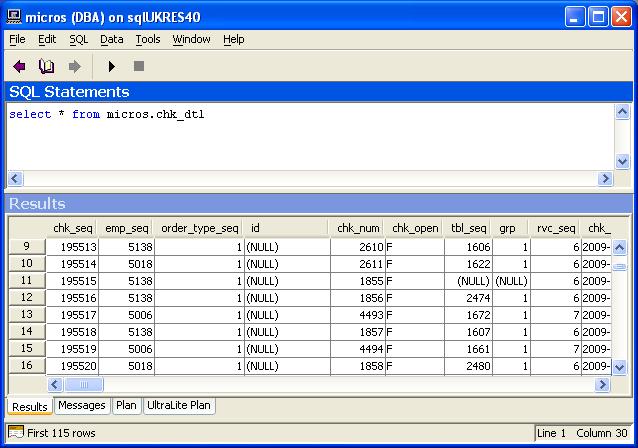
Task: Click the rvc_seq column header
Action: [x=556, y=228]
